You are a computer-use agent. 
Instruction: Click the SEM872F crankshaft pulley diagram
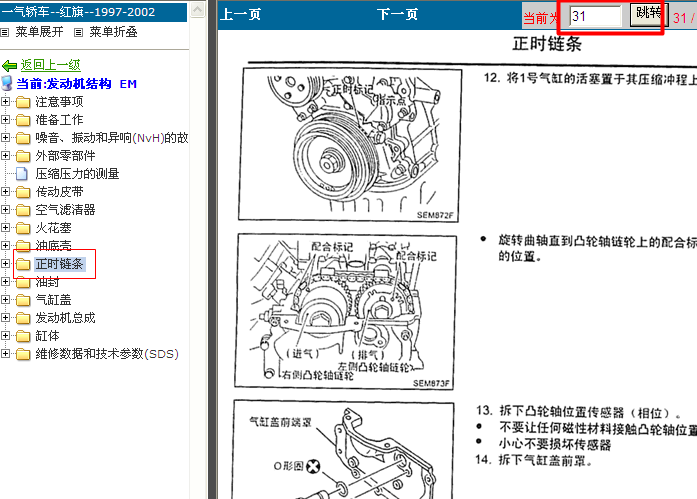349,144
